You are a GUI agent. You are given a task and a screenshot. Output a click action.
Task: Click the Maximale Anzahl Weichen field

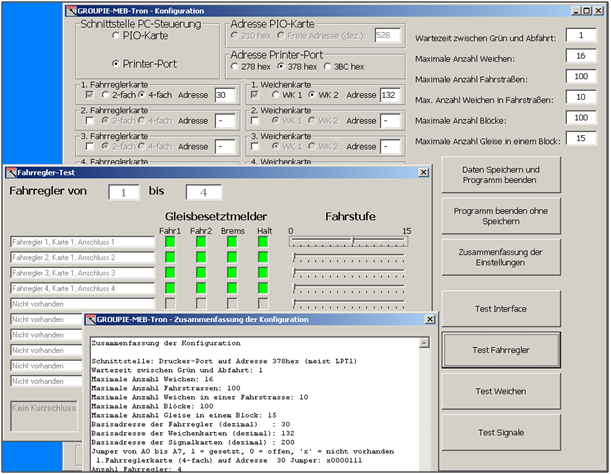[581, 56]
